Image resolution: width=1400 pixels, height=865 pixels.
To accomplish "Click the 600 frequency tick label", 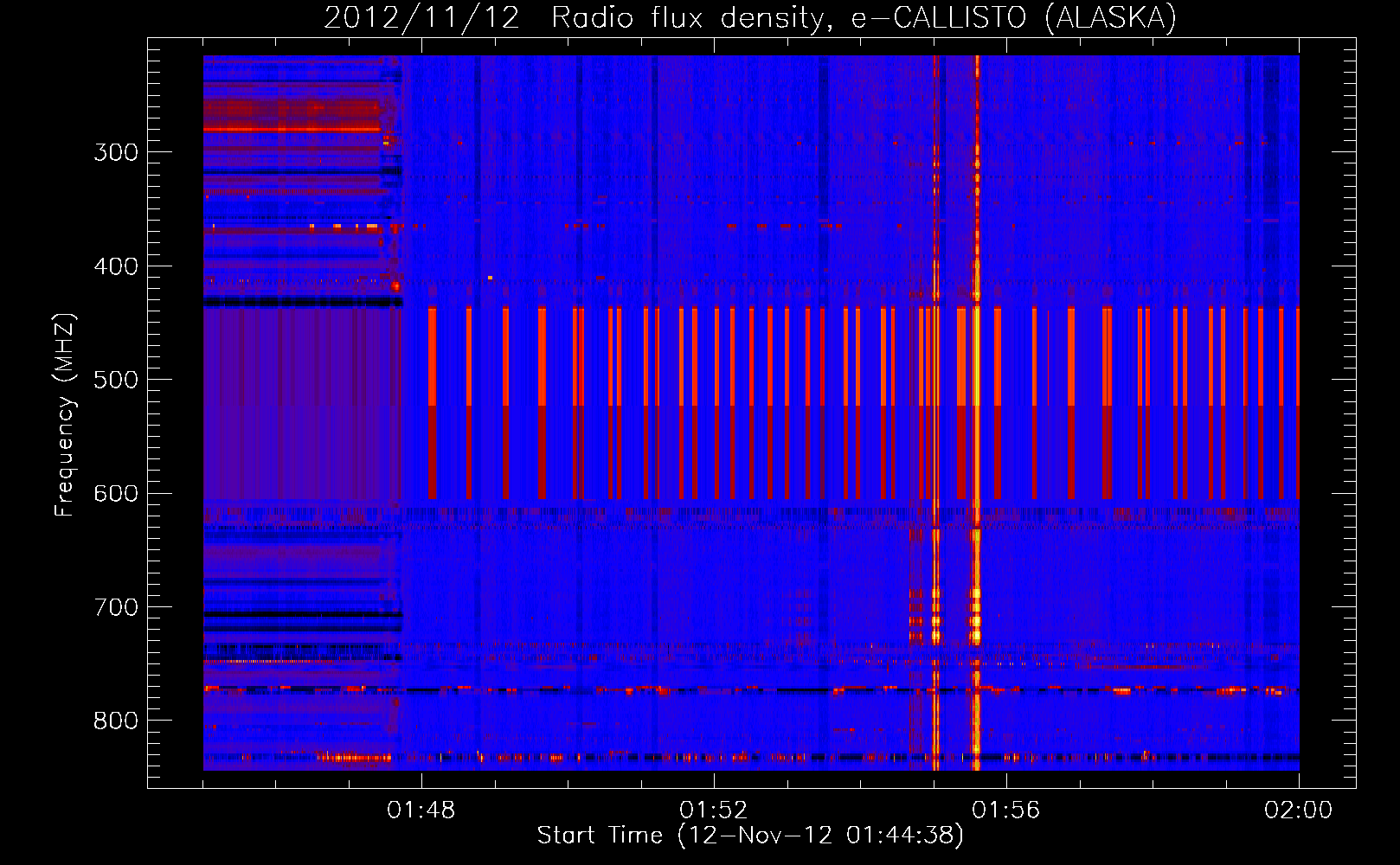I will 116,494.
